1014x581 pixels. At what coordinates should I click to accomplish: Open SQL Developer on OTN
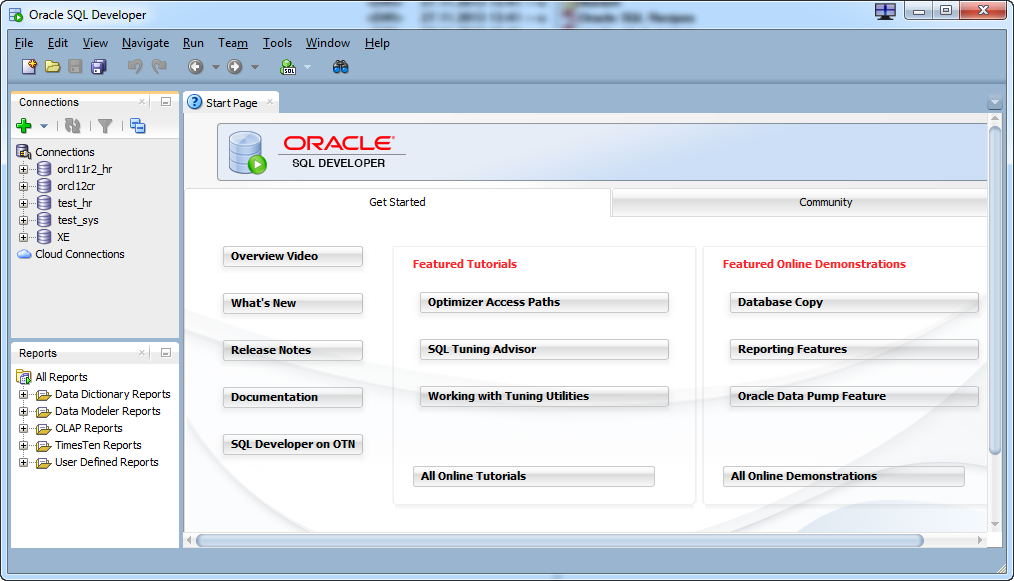coord(292,444)
